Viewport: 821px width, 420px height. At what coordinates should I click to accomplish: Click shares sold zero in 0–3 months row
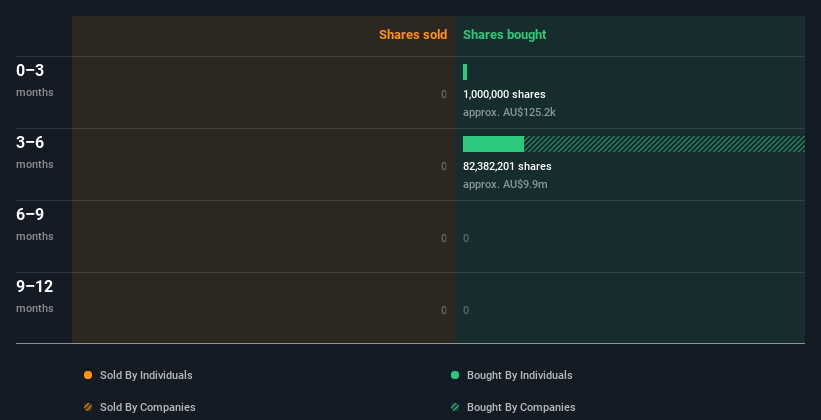coord(444,94)
